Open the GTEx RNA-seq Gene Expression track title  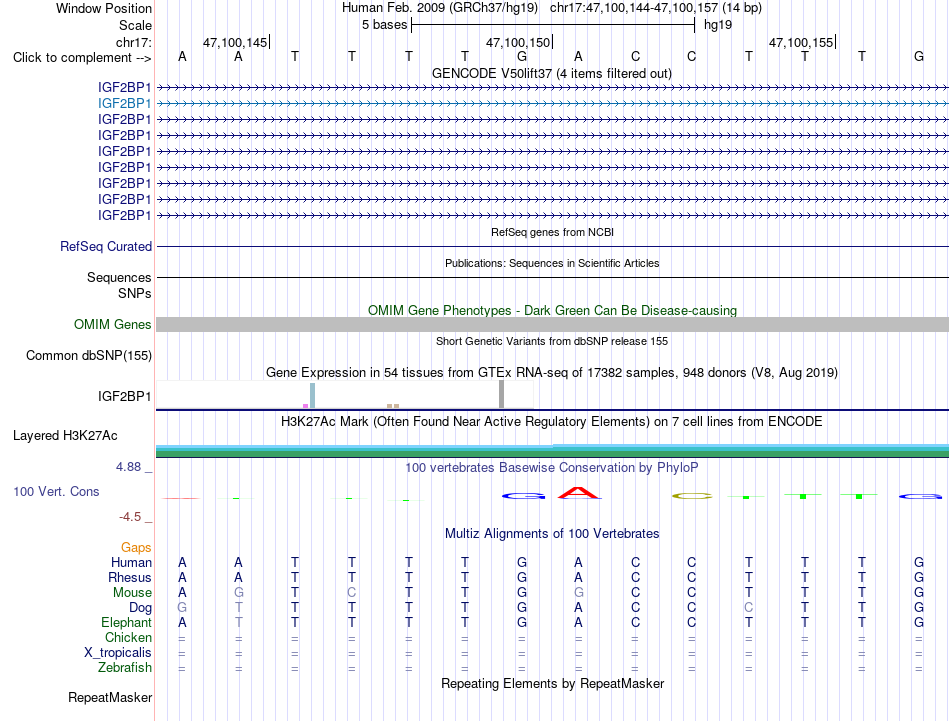coord(552,373)
